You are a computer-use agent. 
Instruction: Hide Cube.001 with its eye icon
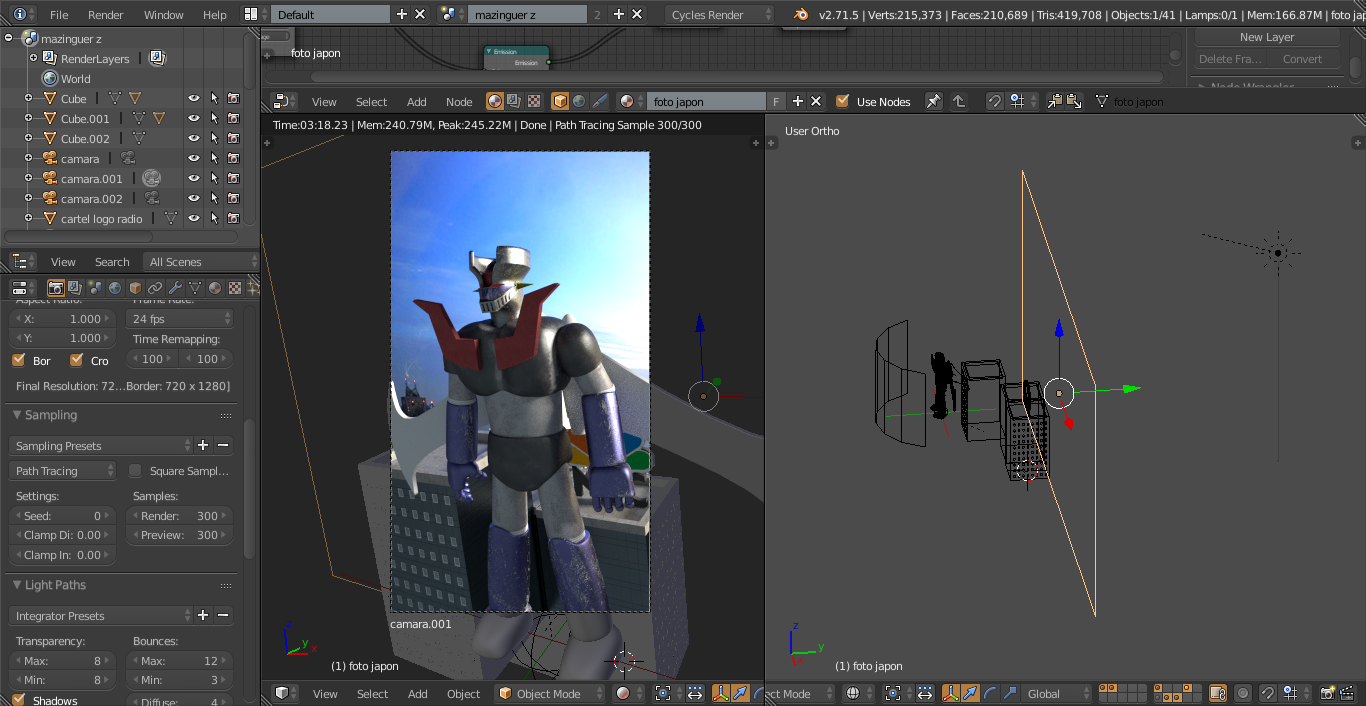coord(194,118)
